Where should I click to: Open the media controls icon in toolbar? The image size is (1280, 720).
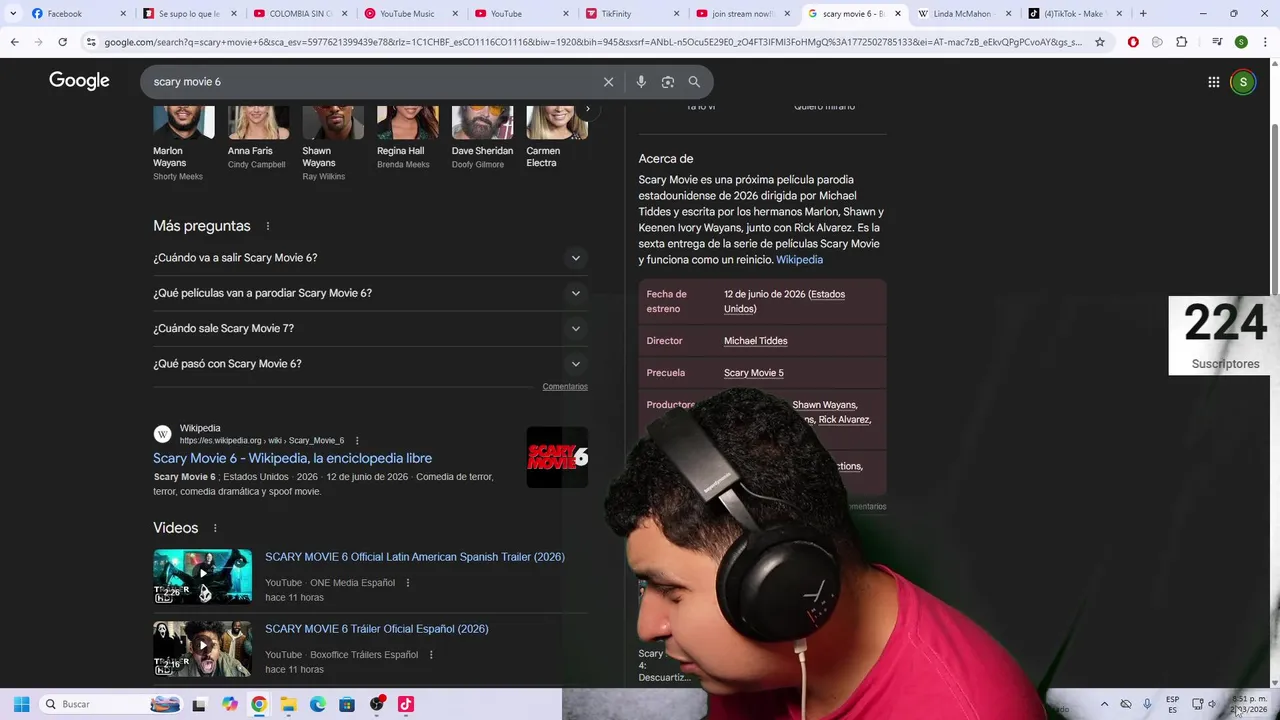[1217, 42]
